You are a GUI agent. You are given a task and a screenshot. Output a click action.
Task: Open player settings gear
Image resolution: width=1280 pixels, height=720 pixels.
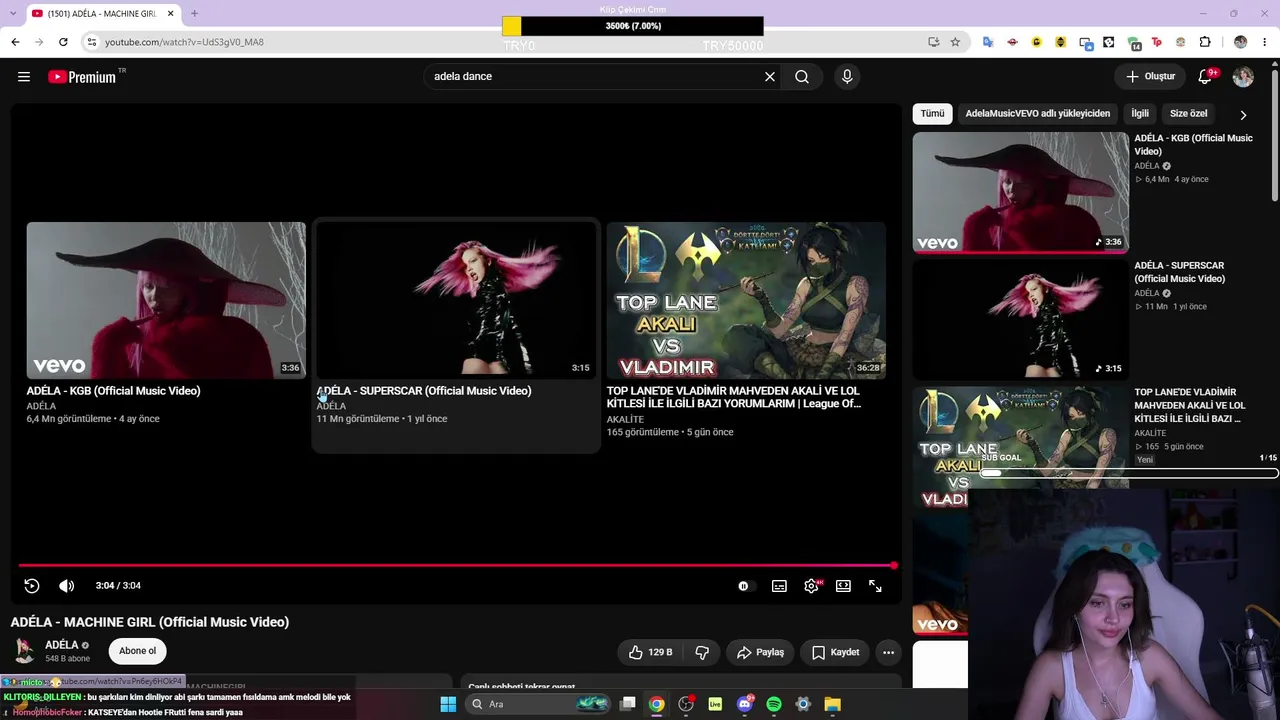tap(811, 586)
